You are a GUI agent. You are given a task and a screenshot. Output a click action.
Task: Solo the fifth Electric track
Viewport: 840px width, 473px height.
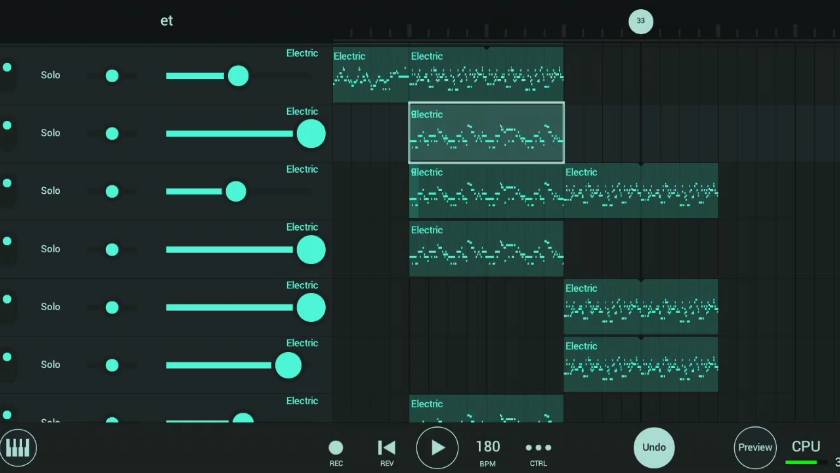(x=50, y=306)
